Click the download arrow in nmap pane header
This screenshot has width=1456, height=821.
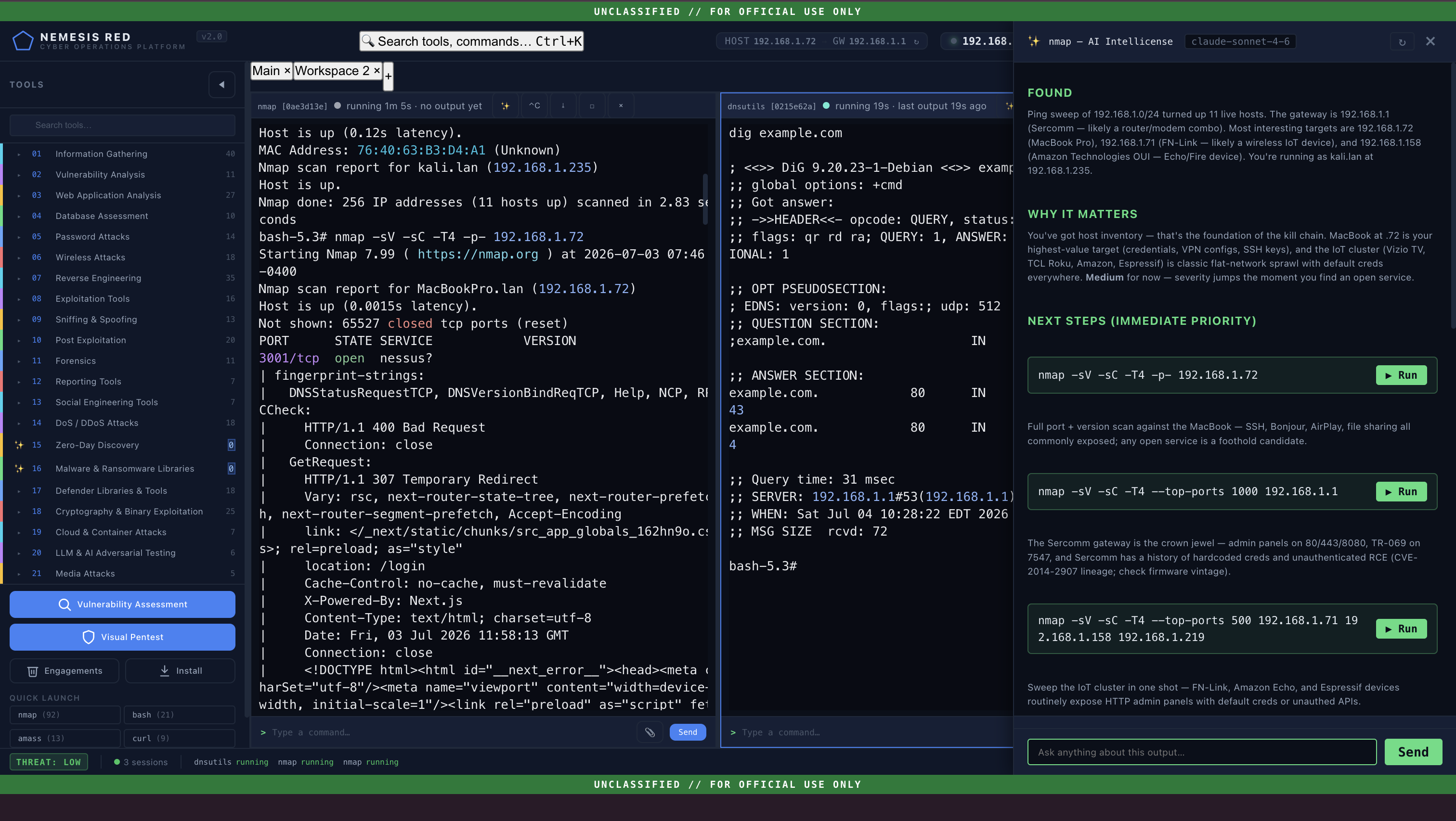pyautogui.click(x=563, y=106)
